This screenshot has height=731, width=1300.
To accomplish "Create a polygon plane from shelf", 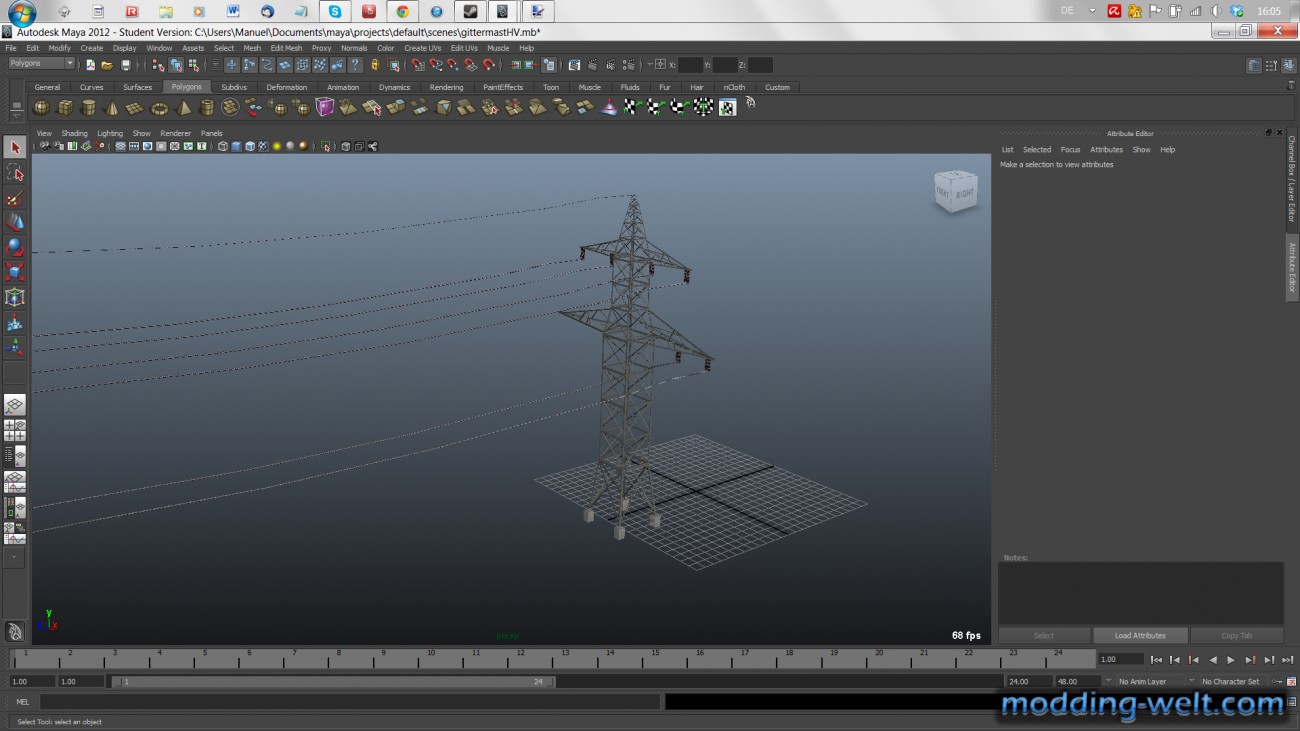I will pos(135,107).
